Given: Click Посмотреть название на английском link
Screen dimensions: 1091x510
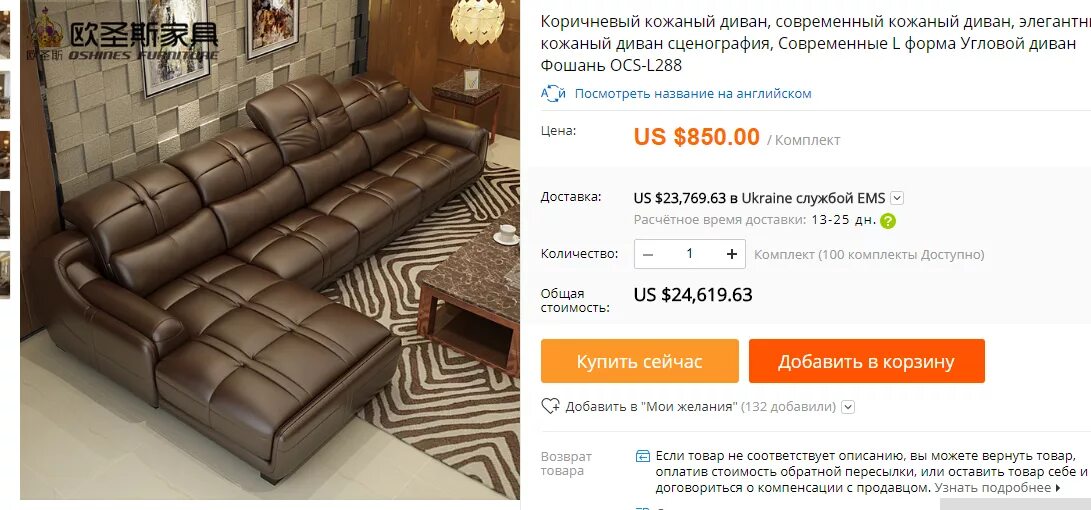Looking at the screenshot, I should 693,93.
